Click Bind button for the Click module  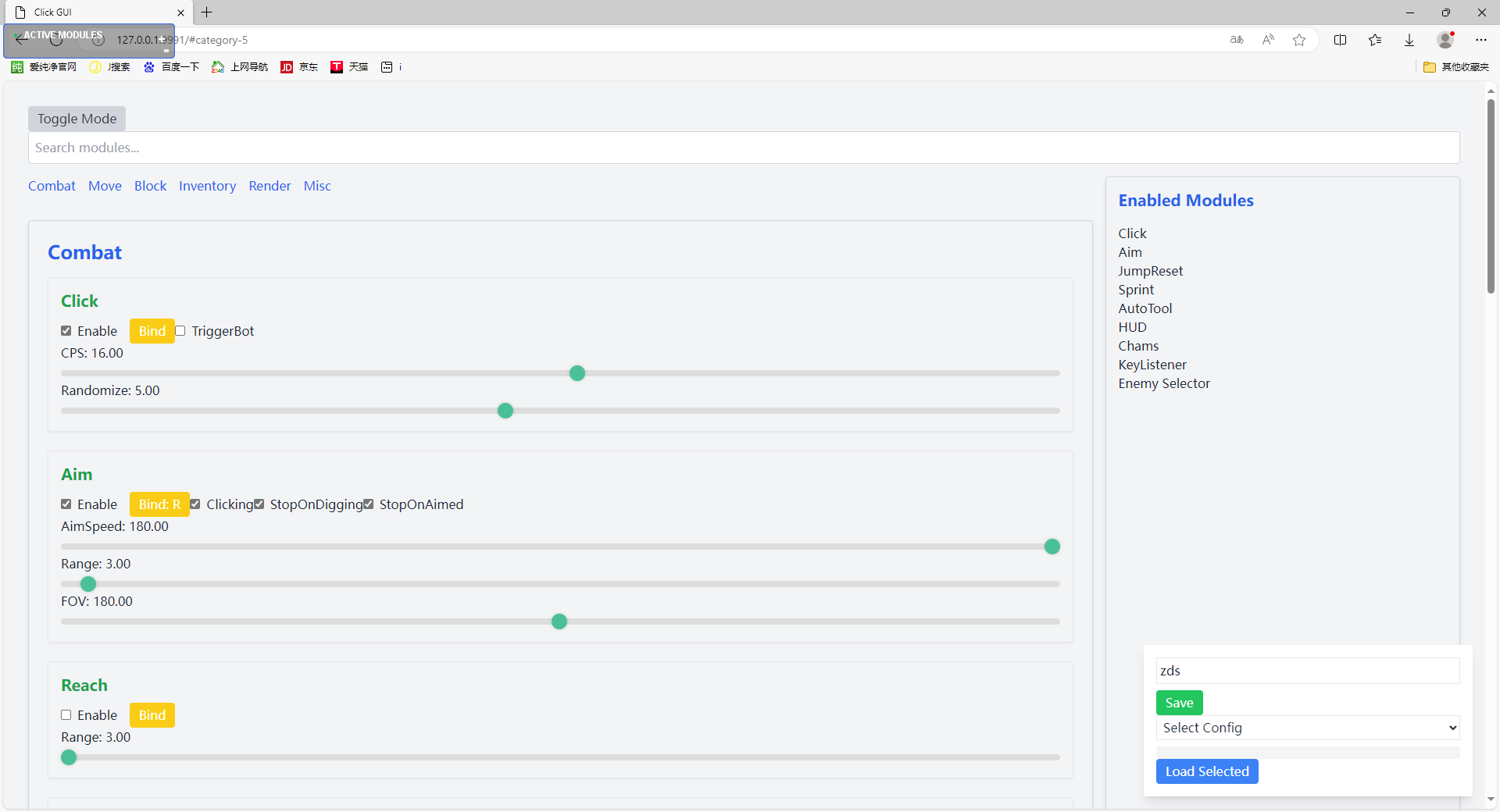click(x=152, y=331)
